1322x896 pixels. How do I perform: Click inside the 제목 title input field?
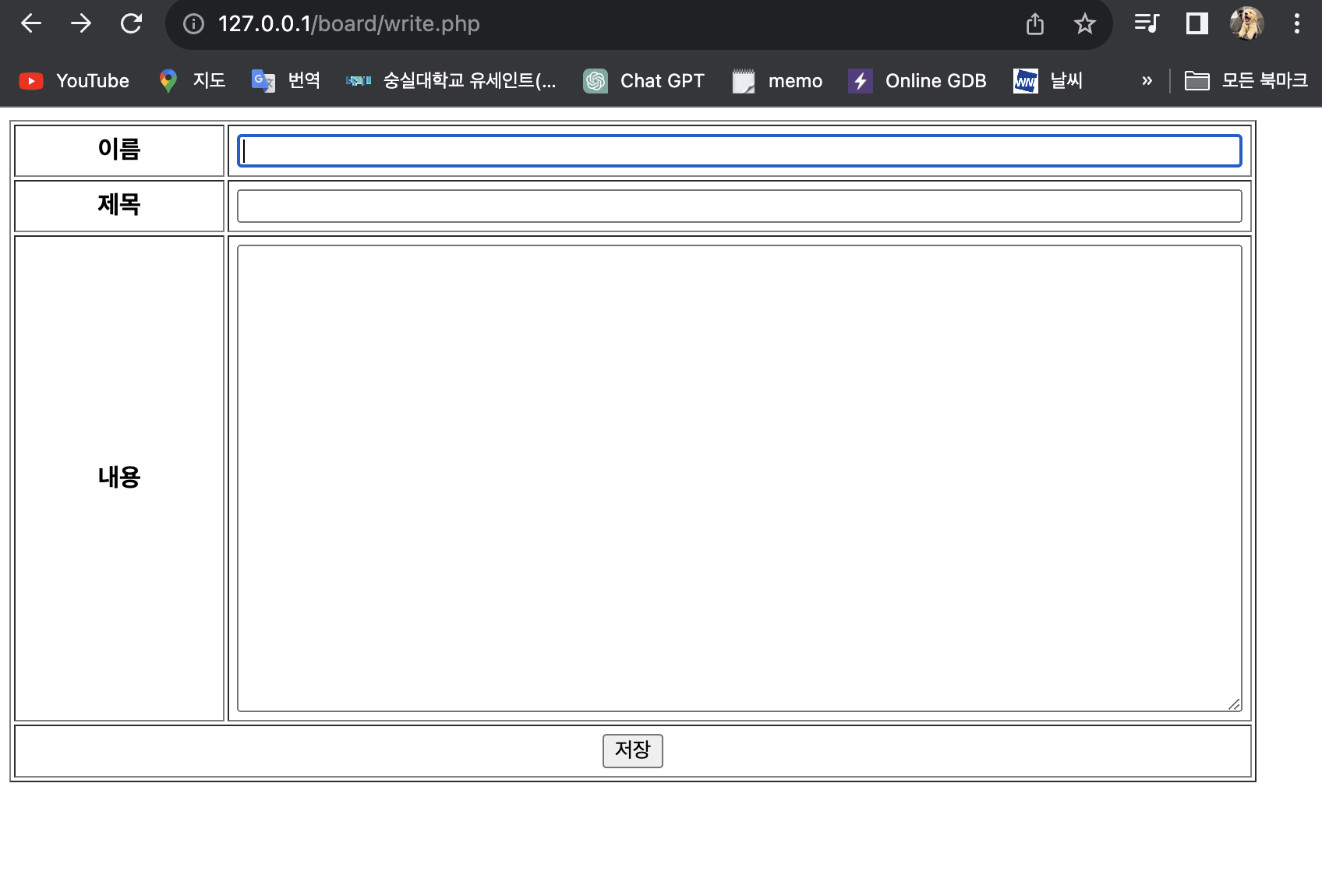click(739, 206)
